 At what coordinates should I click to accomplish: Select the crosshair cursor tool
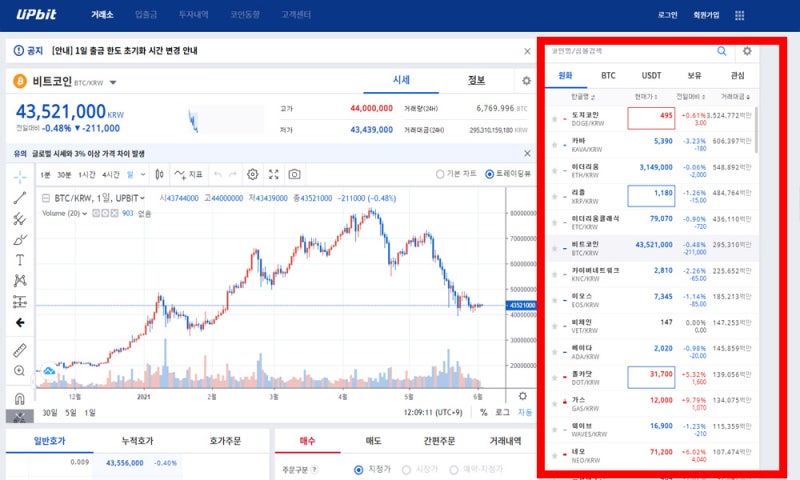coord(20,177)
